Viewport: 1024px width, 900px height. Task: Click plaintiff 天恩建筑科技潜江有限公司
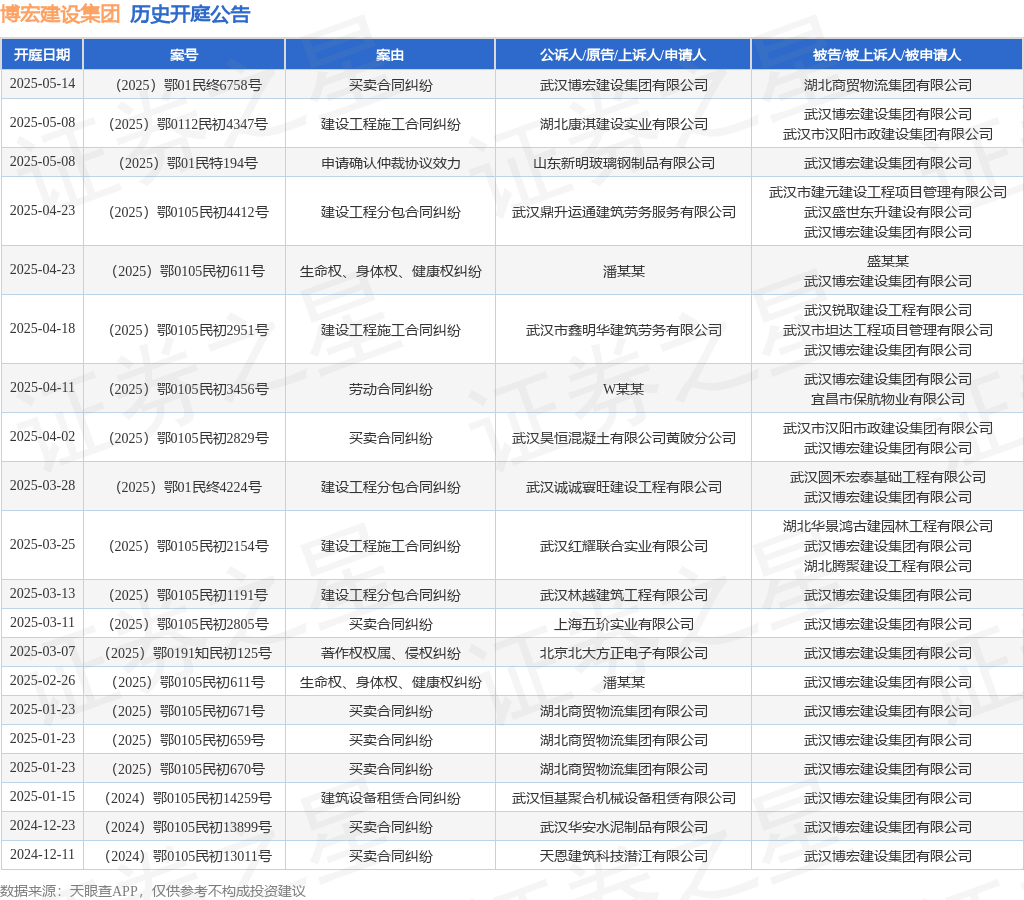[624, 856]
